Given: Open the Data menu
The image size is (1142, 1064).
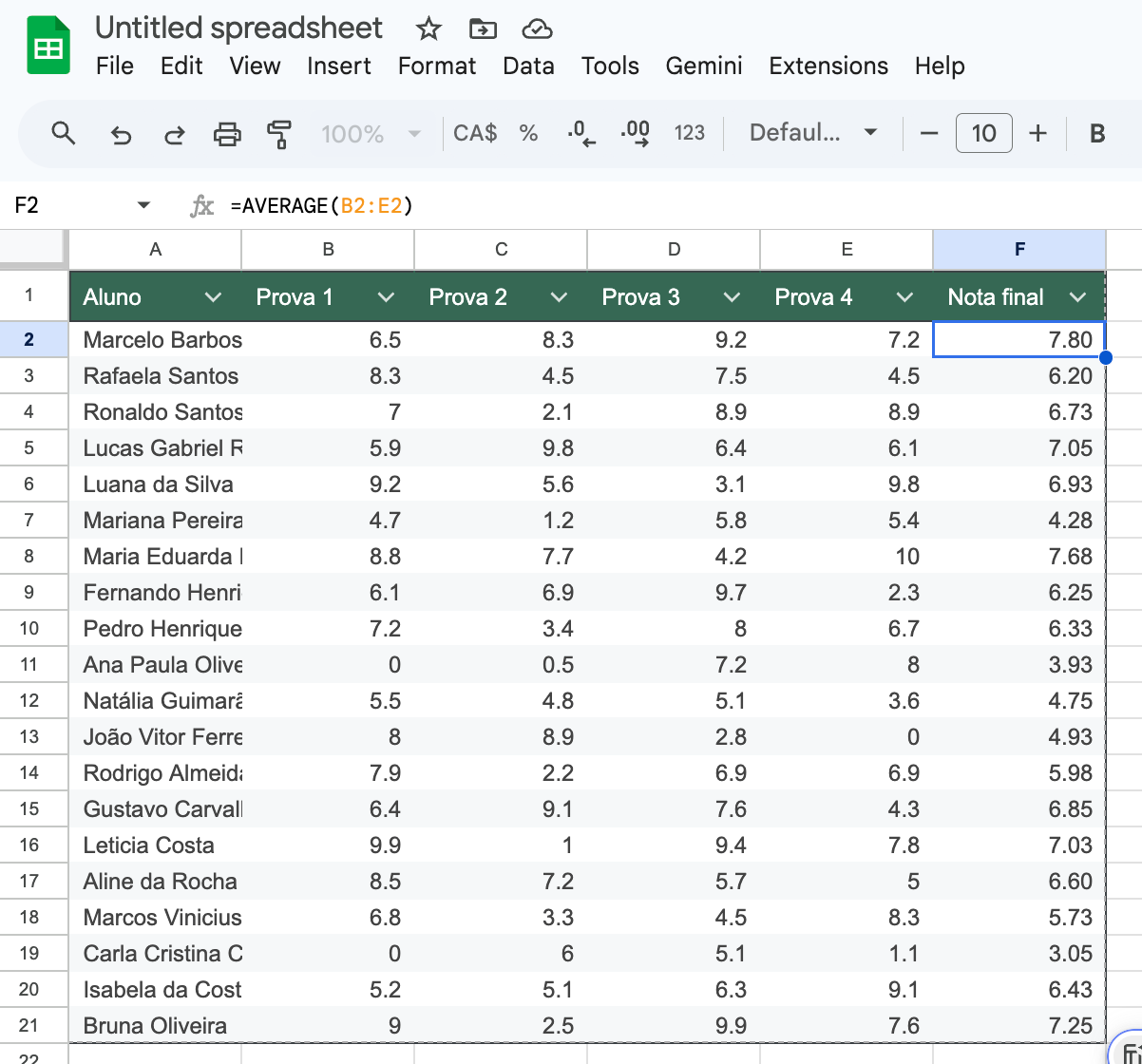Looking at the screenshot, I should click(x=528, y=66).
